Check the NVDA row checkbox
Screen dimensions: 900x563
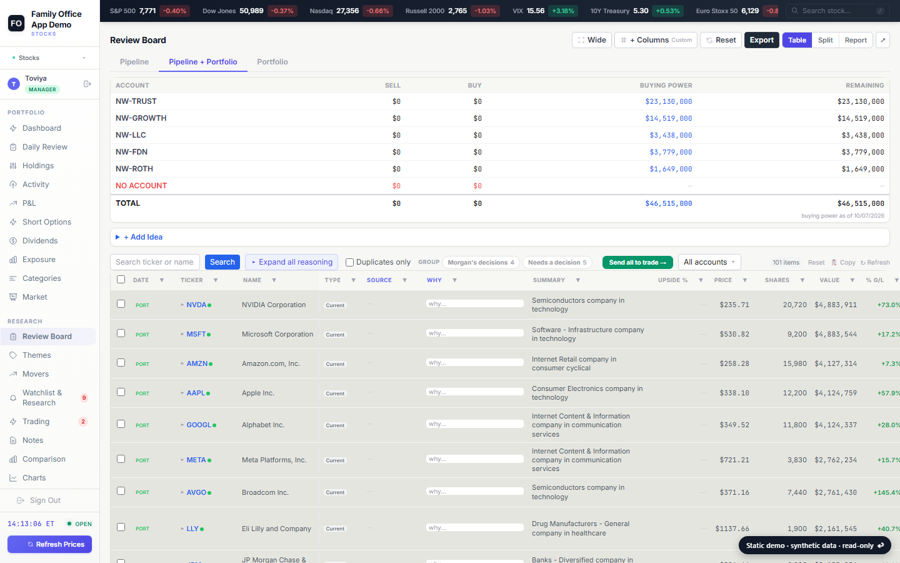[121, 304]
